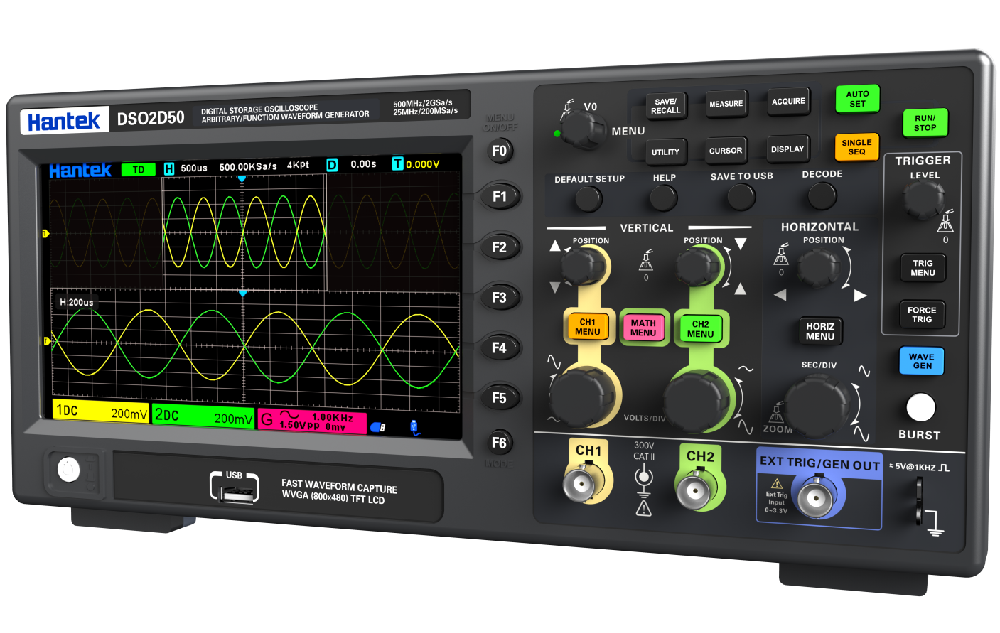Select the F5 softkey

[x=499, y=398]
